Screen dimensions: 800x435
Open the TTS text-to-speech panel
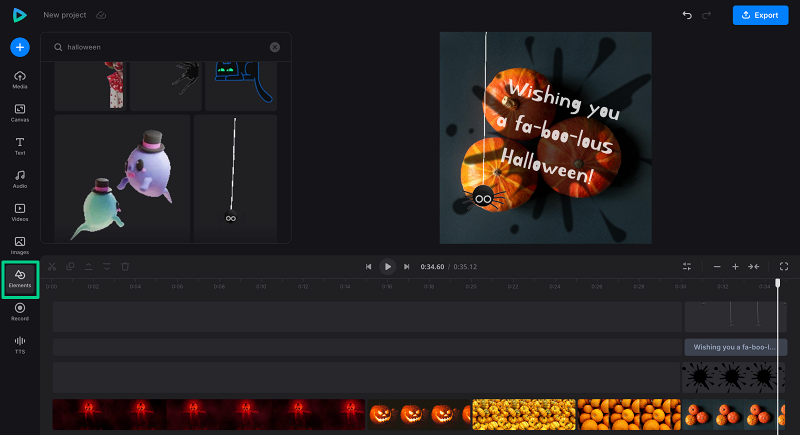20,345
